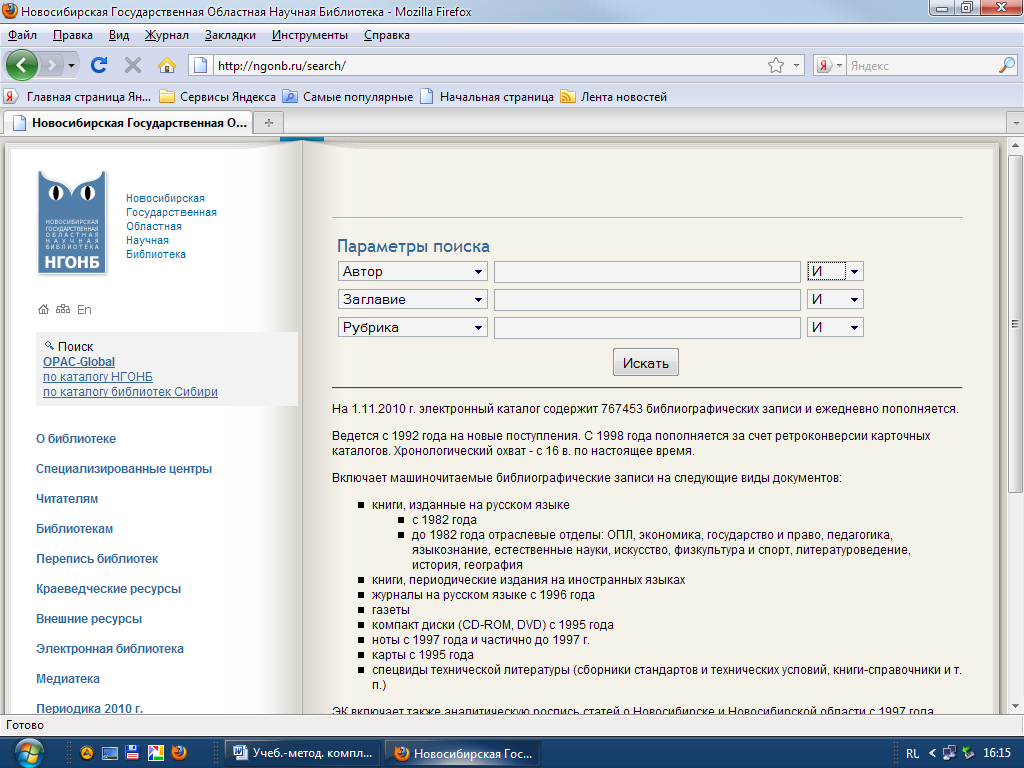The width and height of the screenshot is (1024, 768).
Task: Open the Инструменты menu
Action: tap(310, 35)
